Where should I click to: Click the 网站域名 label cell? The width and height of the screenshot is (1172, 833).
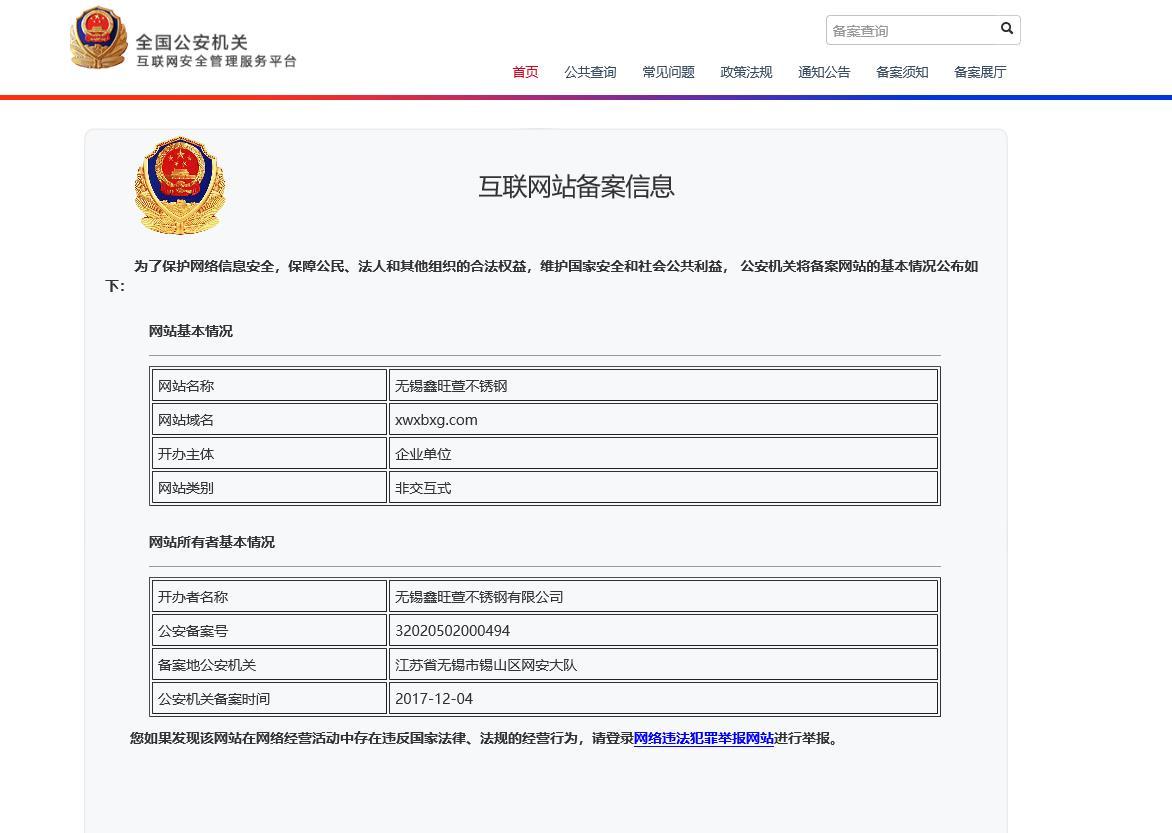click(269, 419)
